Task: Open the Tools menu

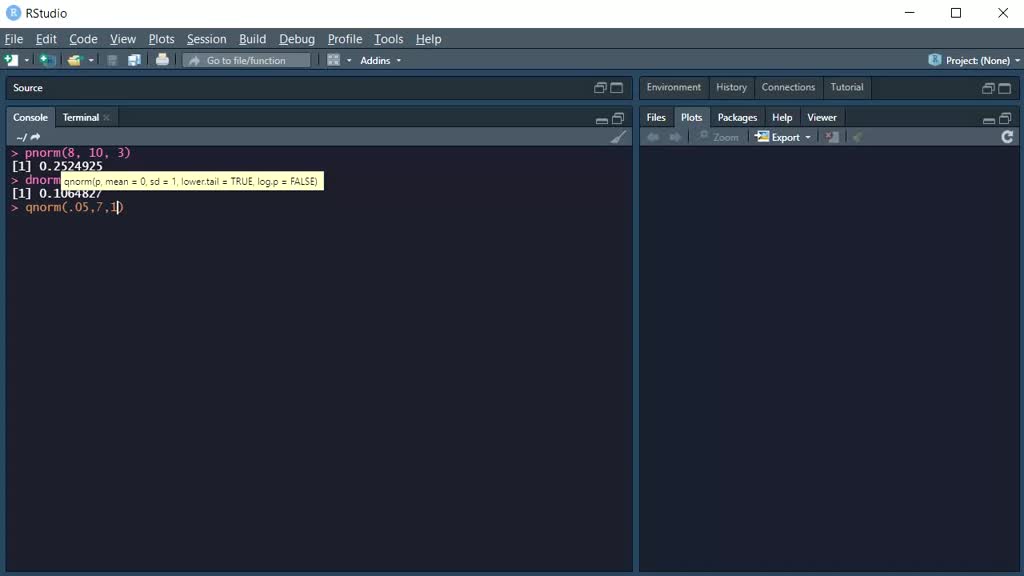Action: click(x=389, y=39)
